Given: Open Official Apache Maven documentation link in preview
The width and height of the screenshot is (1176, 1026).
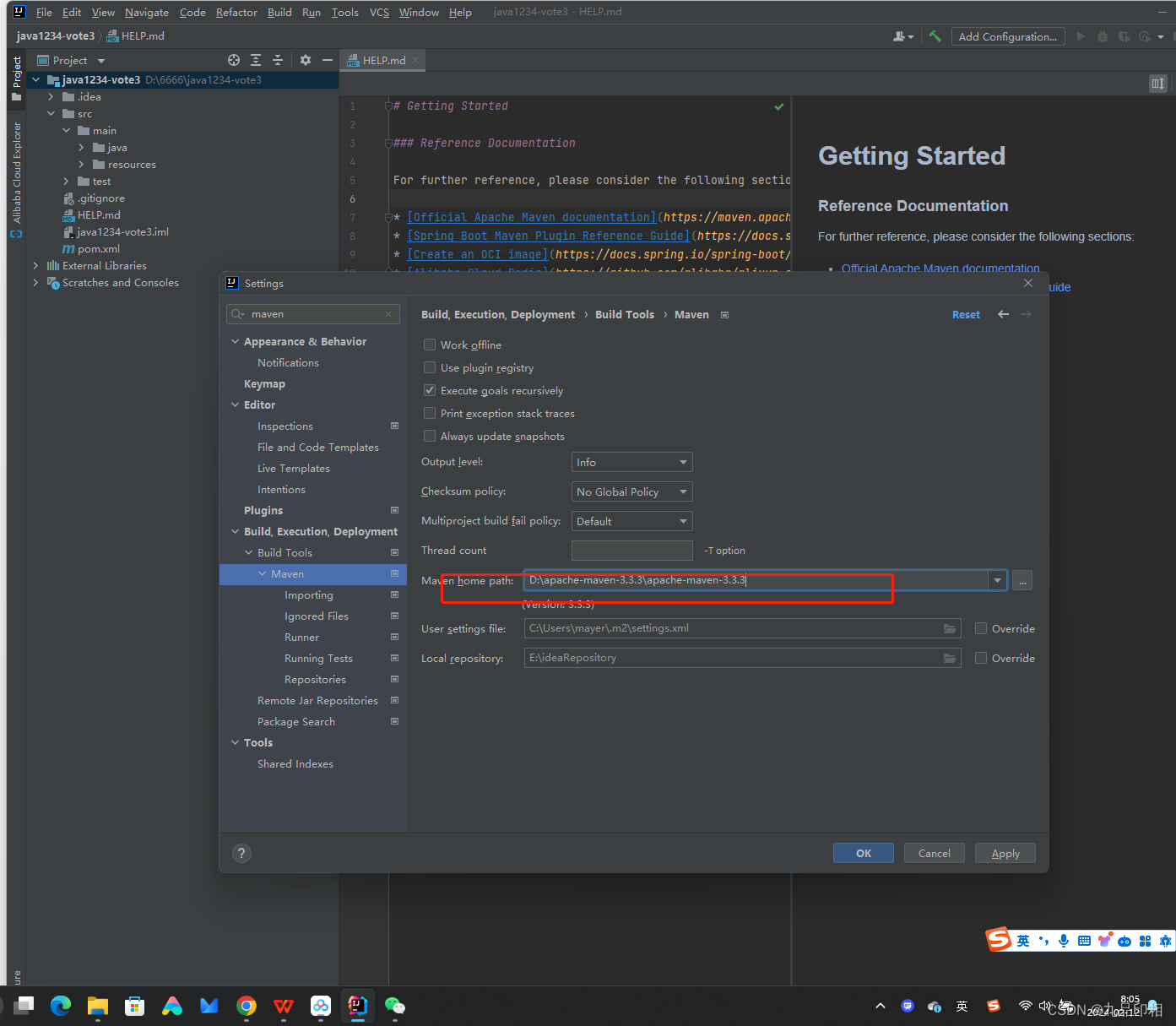Looking at the screenshot, I should (940, 269).
